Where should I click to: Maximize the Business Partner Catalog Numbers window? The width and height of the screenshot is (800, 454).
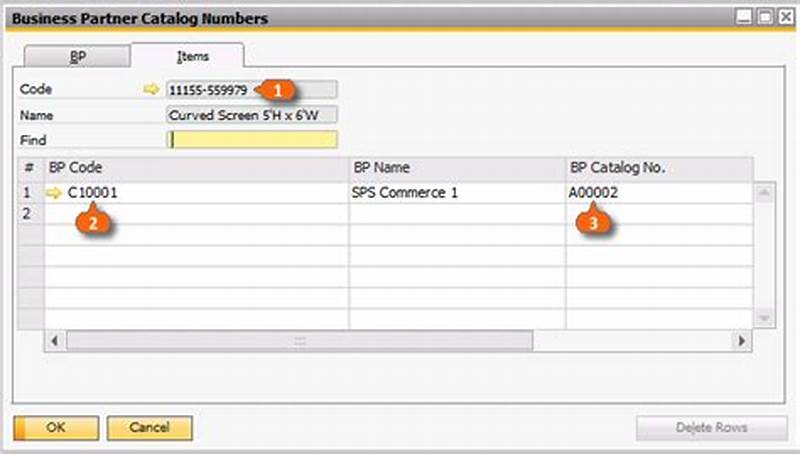coord(765,17)
